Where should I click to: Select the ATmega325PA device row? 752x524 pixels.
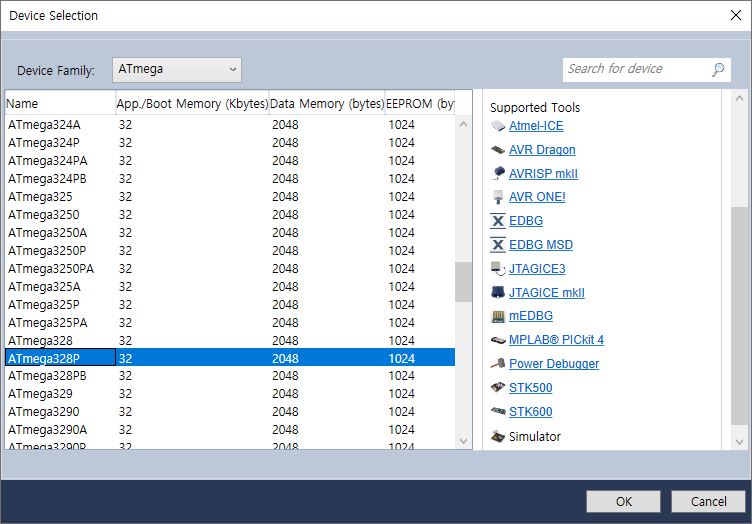(x=230, y=323)
